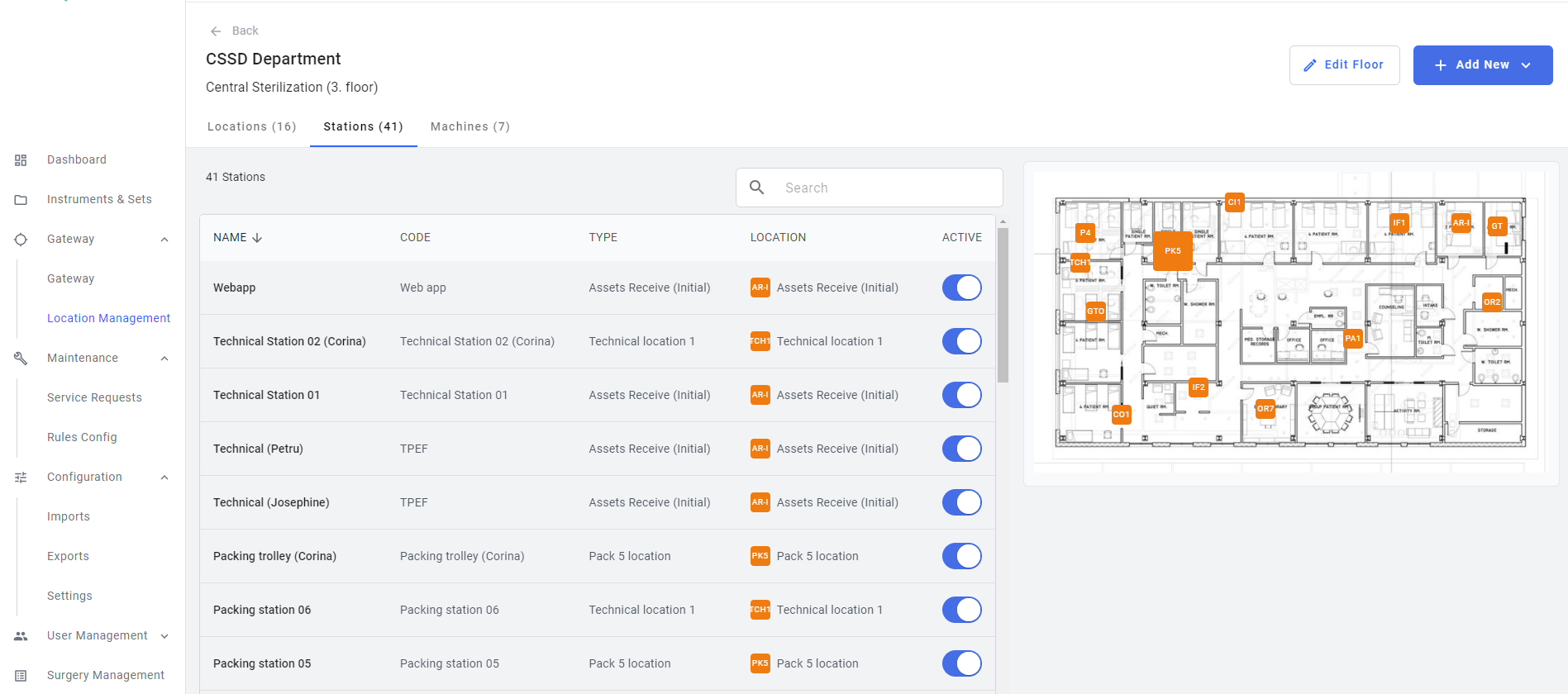Open the Settings page in sidebar

click(69, 596)
